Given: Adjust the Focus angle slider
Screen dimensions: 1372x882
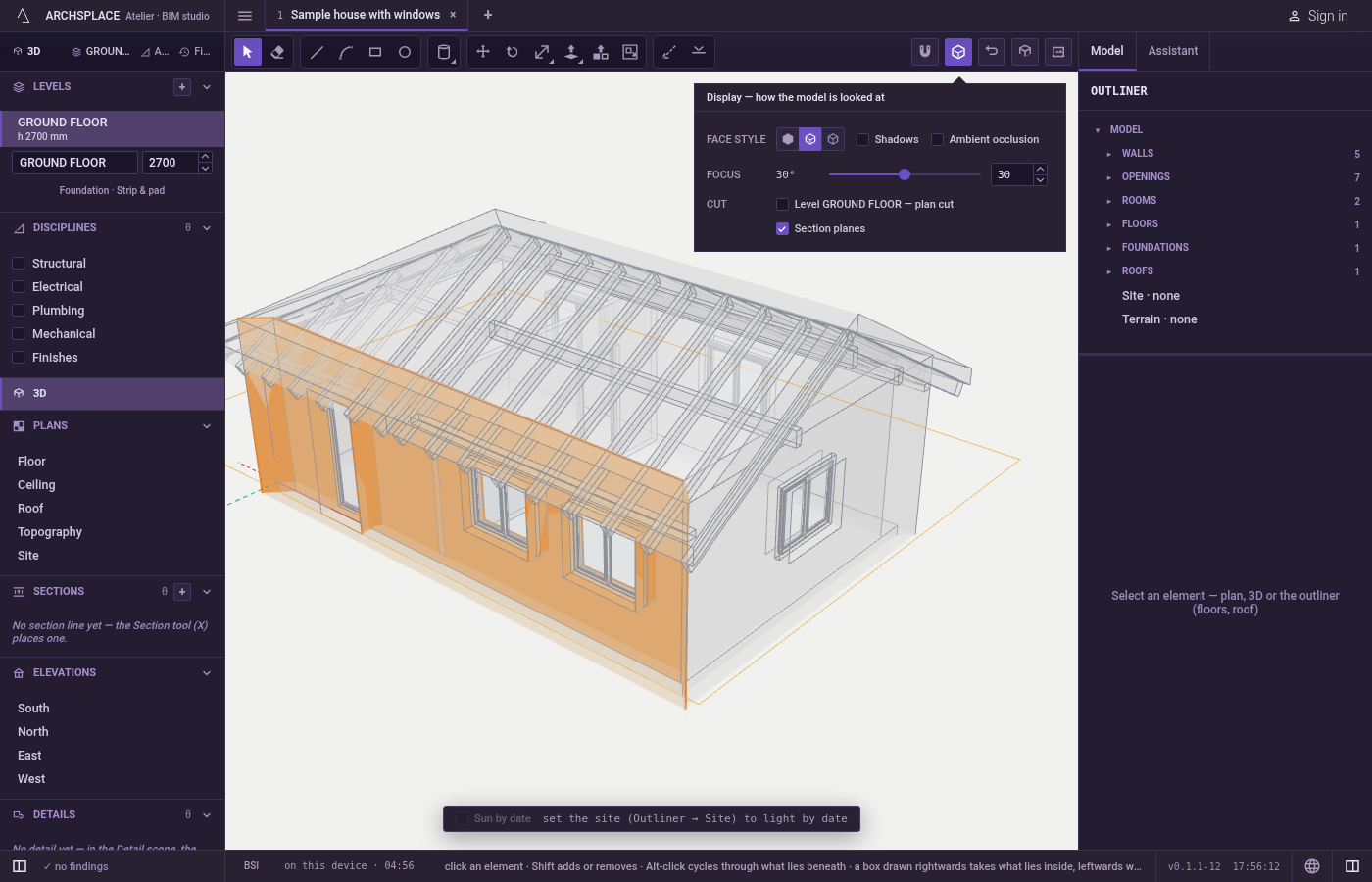Looking at the screenshot, I should click(x=905, y=174).
